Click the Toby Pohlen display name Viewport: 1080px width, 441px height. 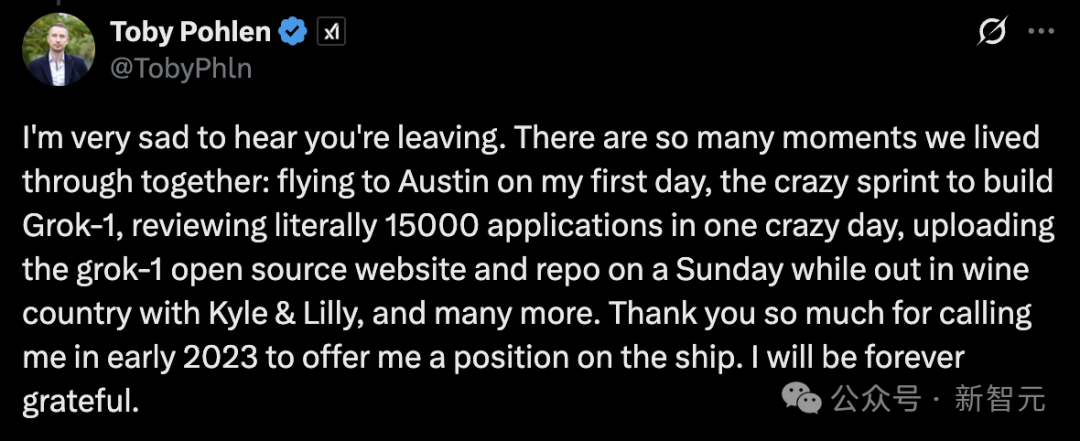point(190,32)
